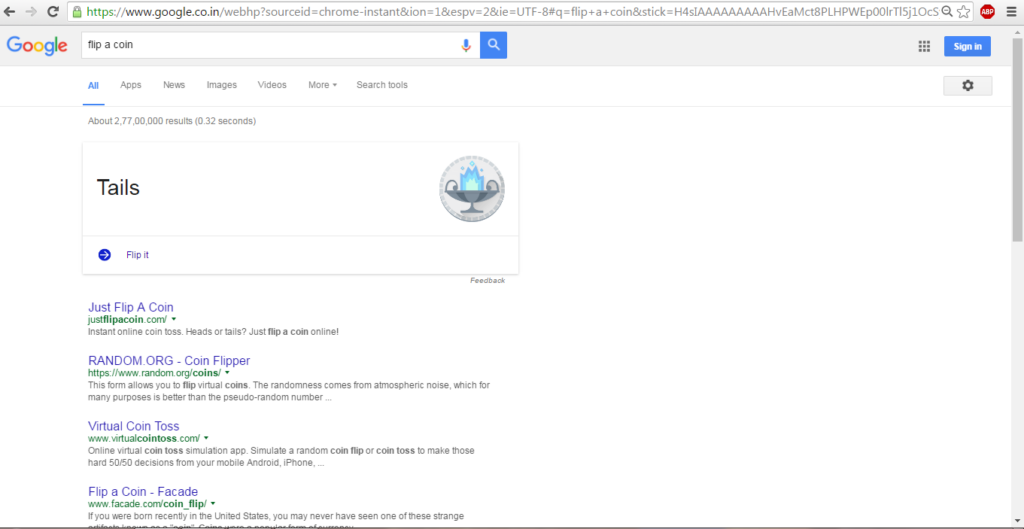Switch to the Videos tab
Viewport: 1024px width, 529px height.
(272, 85)
